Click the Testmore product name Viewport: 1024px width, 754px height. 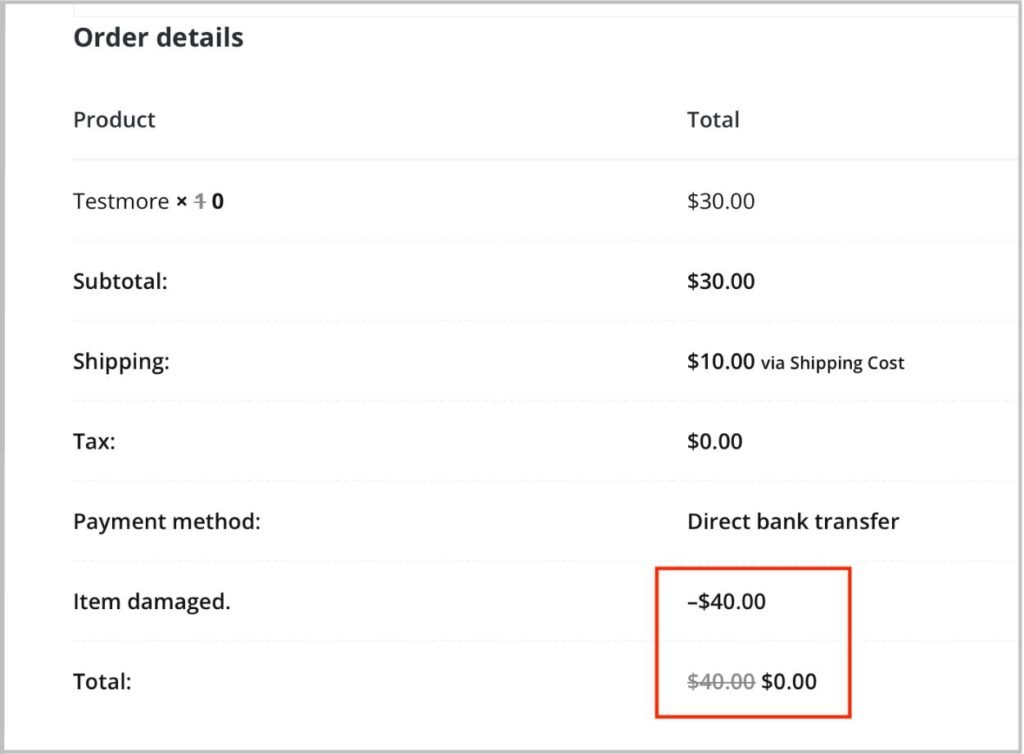click(x=121, y=201)
